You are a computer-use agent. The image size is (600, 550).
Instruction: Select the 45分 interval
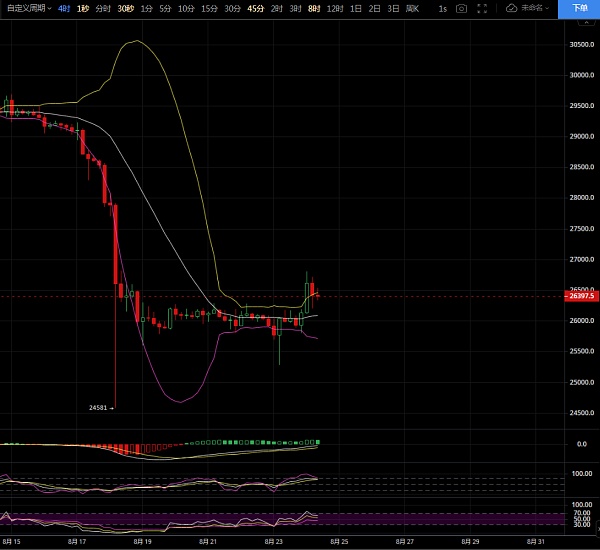tap(255, 8)
